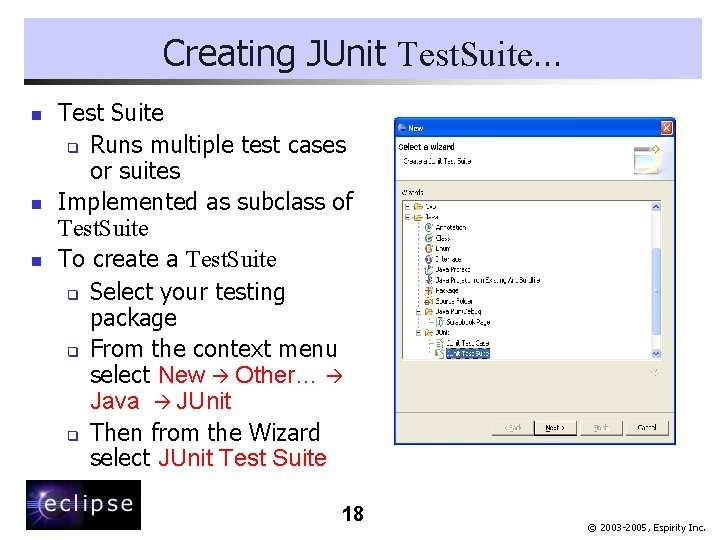
Task: Collapse the Java Run/Debug node
Action: coord(418,312)
